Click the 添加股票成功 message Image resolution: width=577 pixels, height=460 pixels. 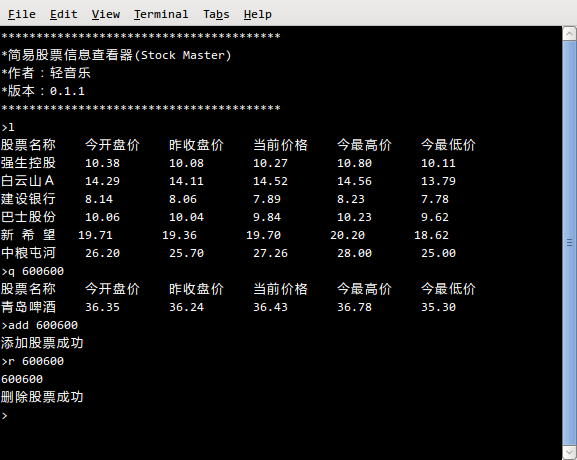point(42,343)
